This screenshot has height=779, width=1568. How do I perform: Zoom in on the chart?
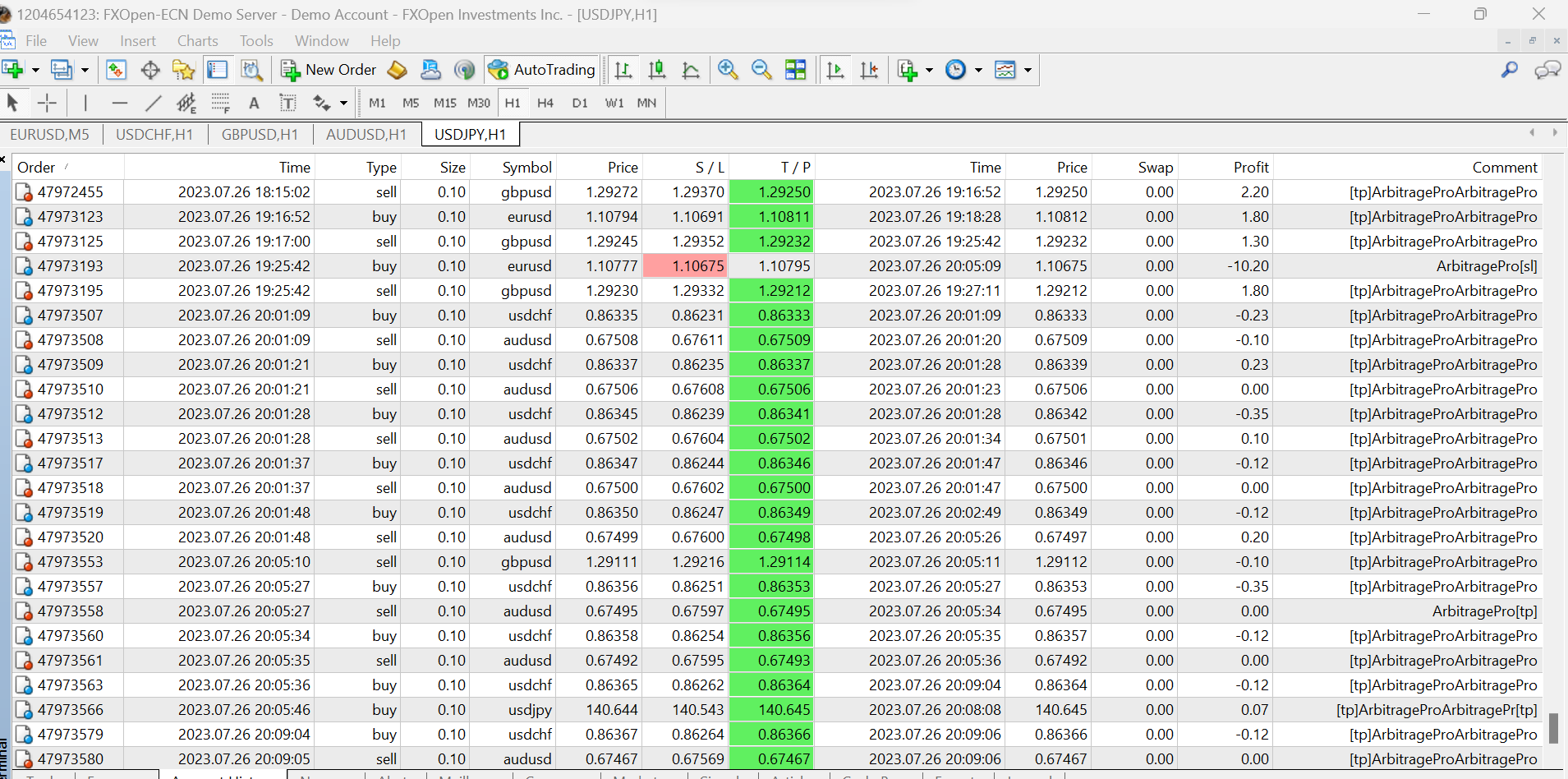727,70
